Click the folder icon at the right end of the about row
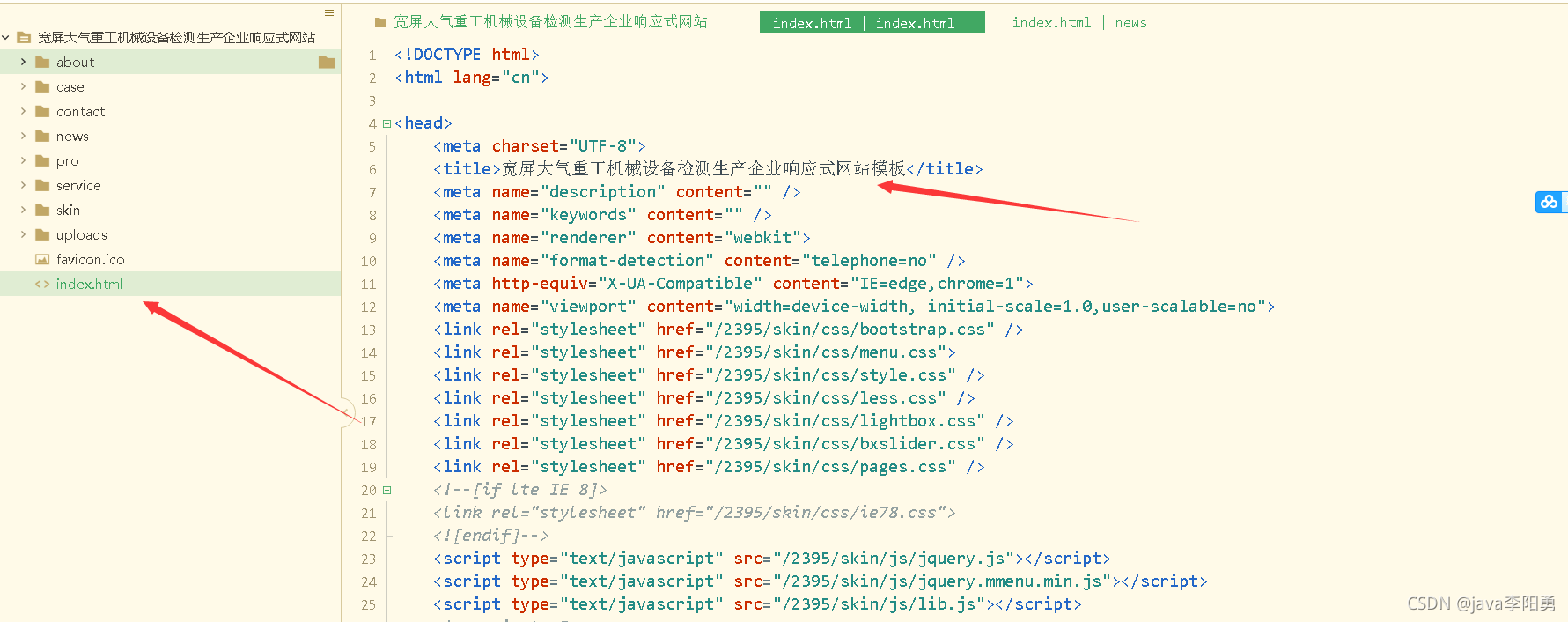Image resolution: width=1568 pixels, height=622 pixels. 327,62
